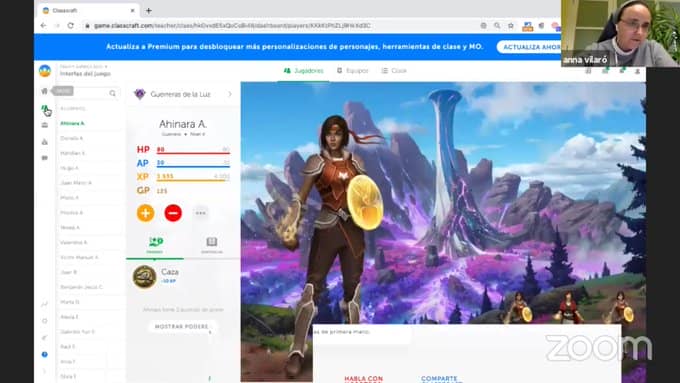Viewport: 680px width, 383px height.
Task: Open the Clase tab
Action: pos(394,71)
